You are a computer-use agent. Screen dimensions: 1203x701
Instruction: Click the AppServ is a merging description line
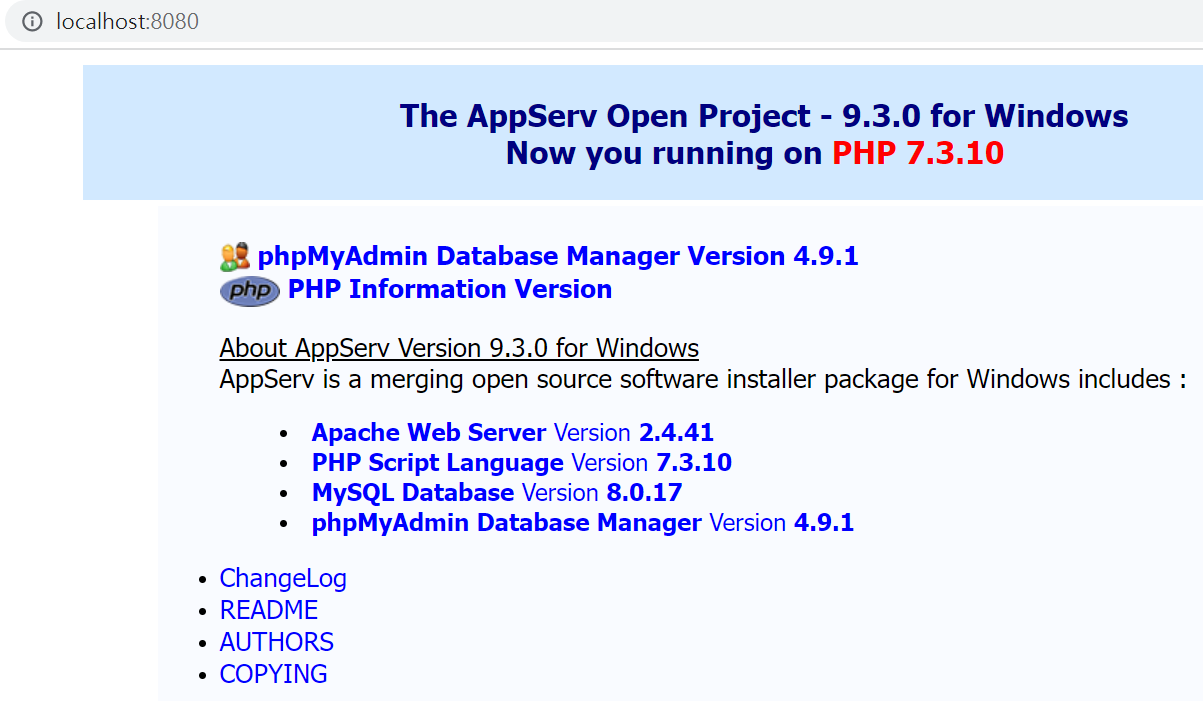703,380
